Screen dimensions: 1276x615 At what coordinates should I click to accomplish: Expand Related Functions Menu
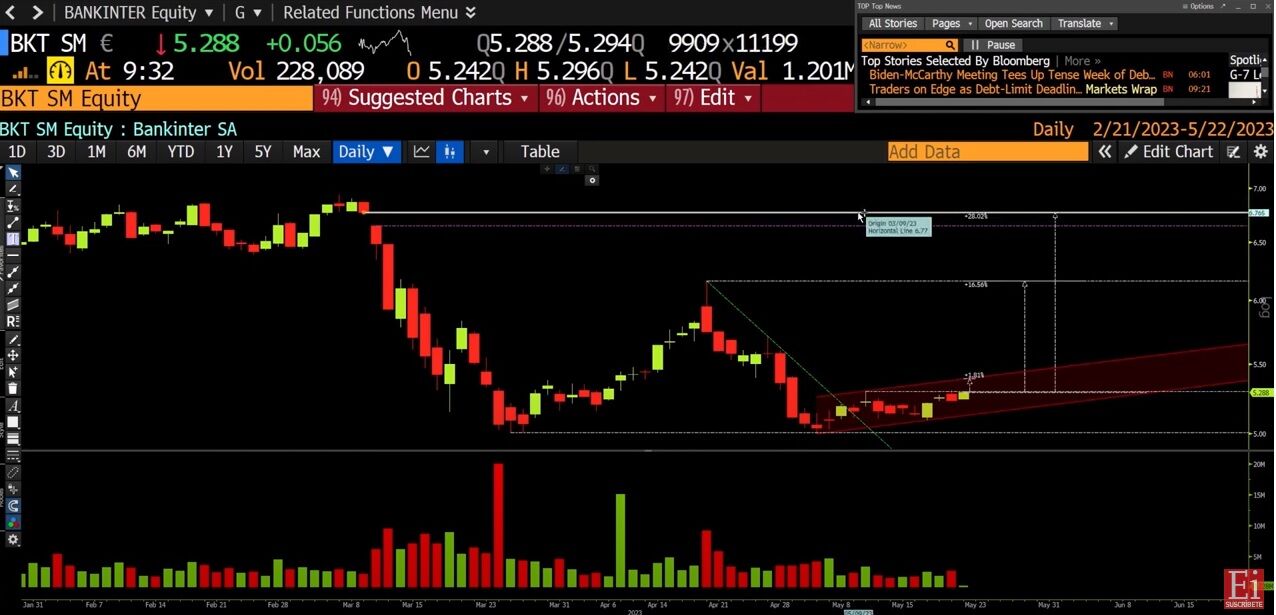tap(380, 13)
